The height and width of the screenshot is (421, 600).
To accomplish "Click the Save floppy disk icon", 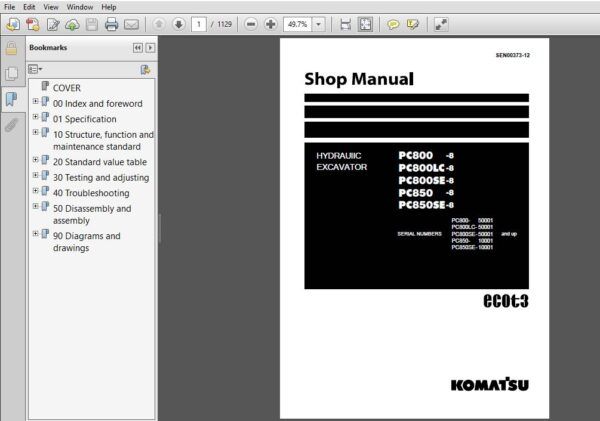I will [92, 24].
